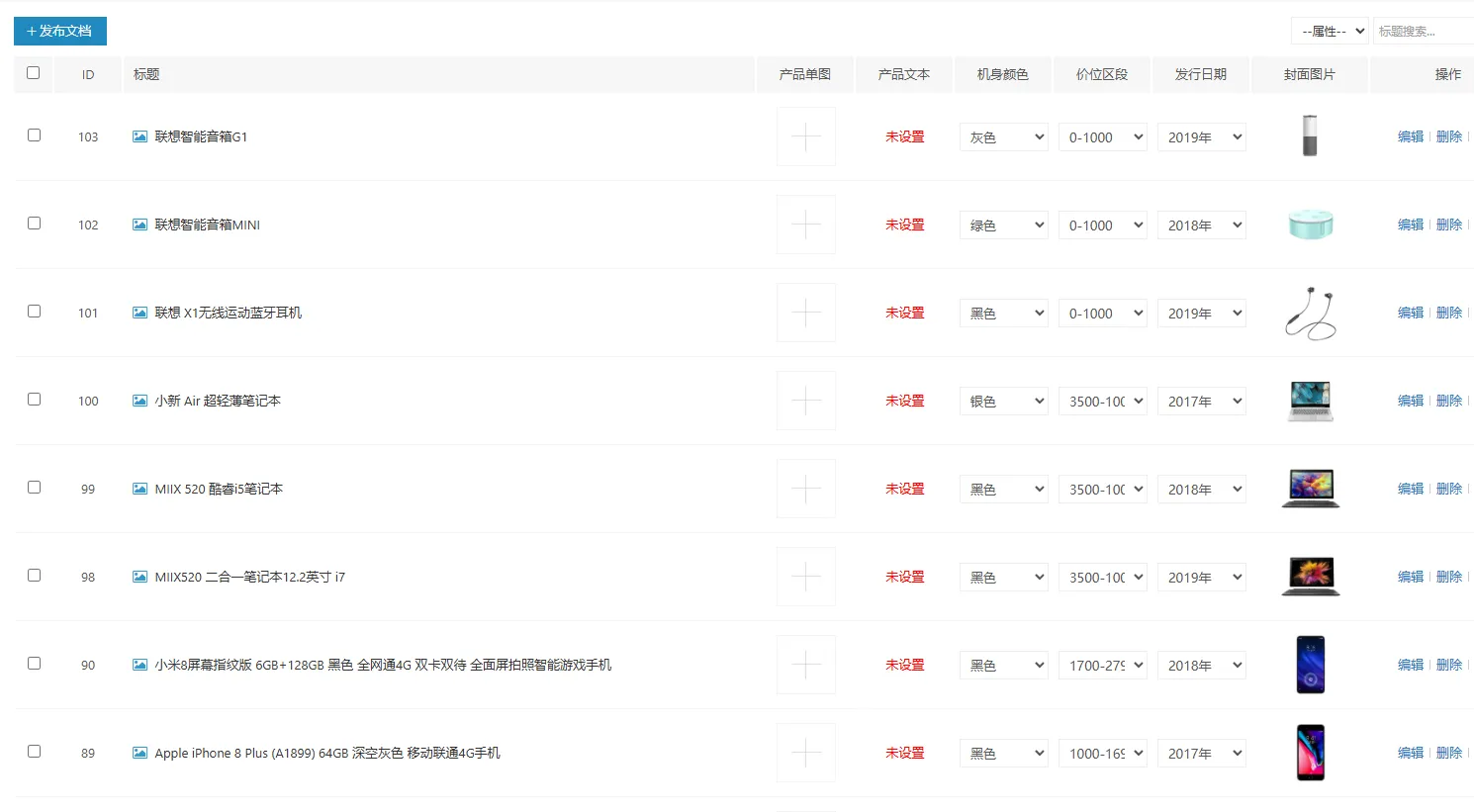Open cover thumbnail of MIIX 520 酷睿i5笔记本
The width and height of the screenshot is (1474, 812).
click(x=1311, y=489)
